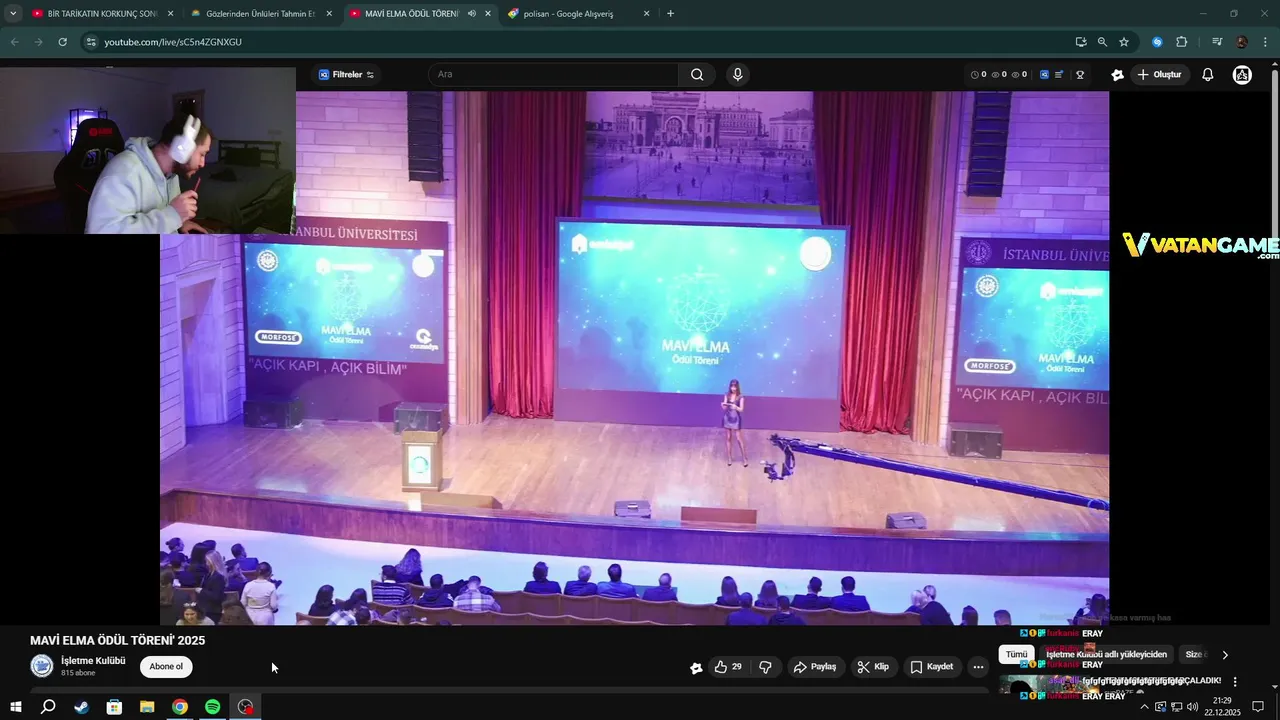Open the Windows notification center

(1258, 707)
